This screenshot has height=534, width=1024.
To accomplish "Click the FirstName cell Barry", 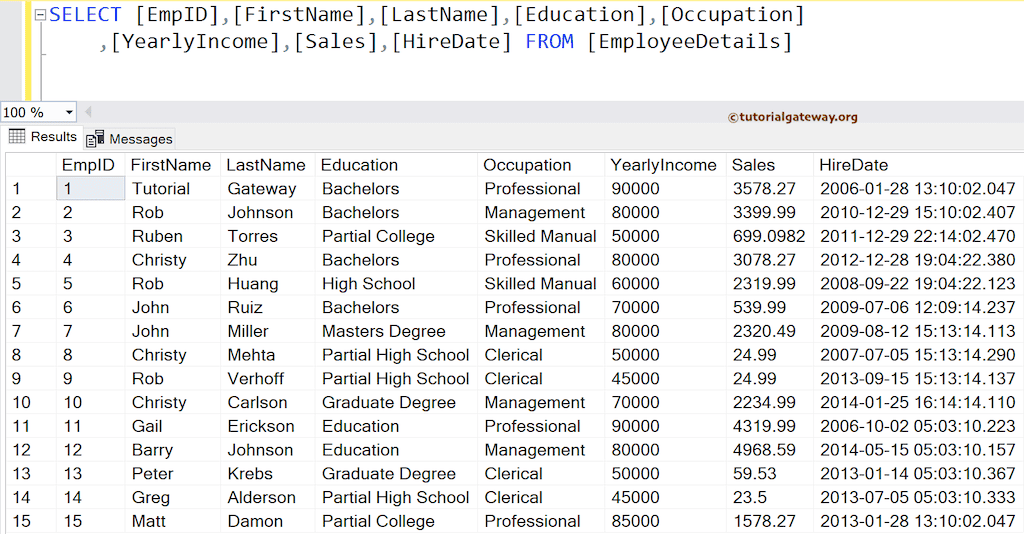I will pyautogui.click(x=173, y=450).
